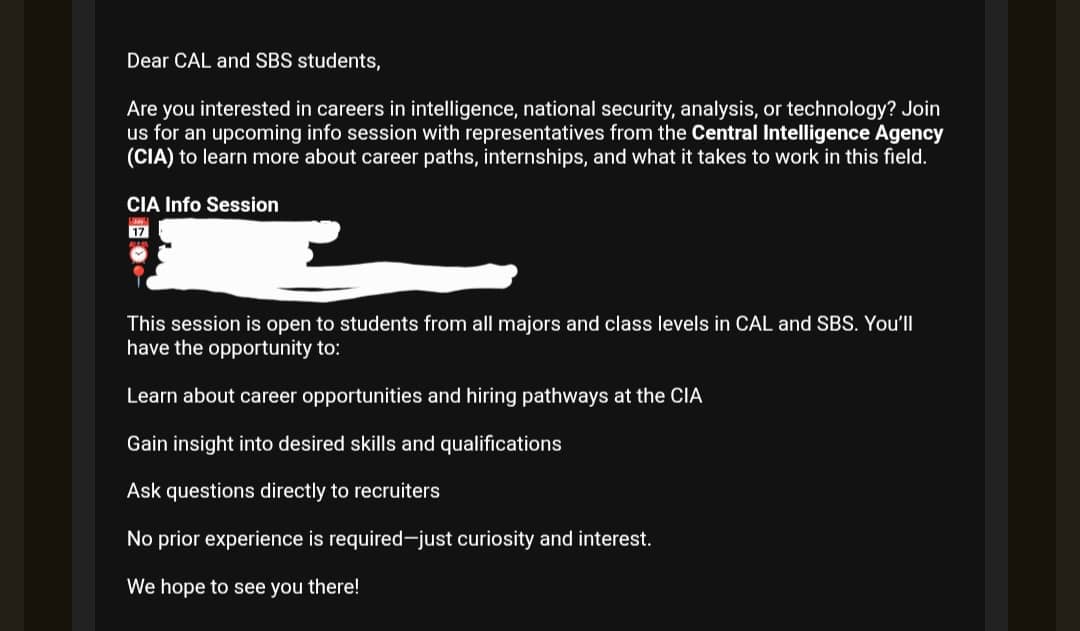Click the word 'internships,' in the email body
Image resolution: width=1080 pixels, height=631 pixels.
point(535,157)
